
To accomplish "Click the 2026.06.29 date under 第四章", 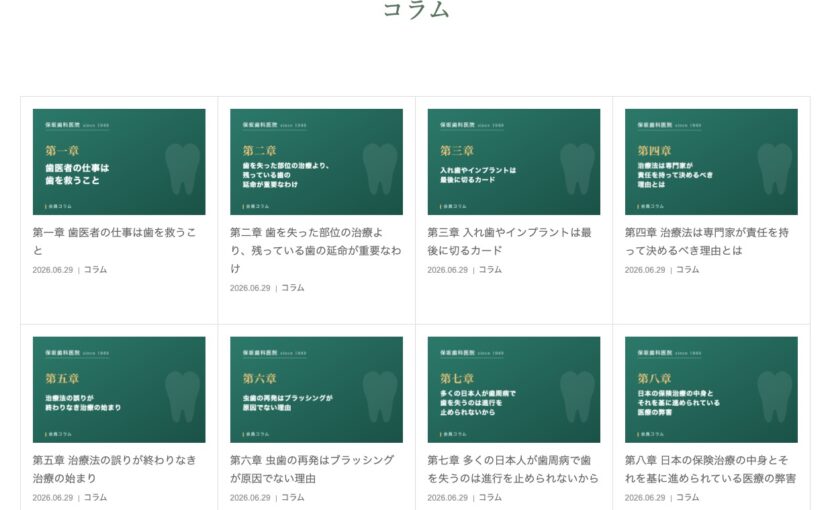I will pos(645,270).
